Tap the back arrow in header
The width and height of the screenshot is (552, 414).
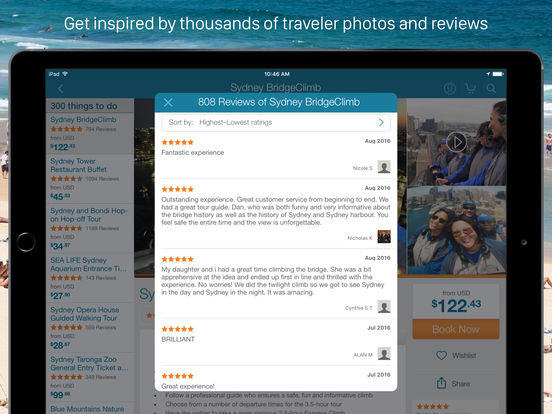click(61, 89)
